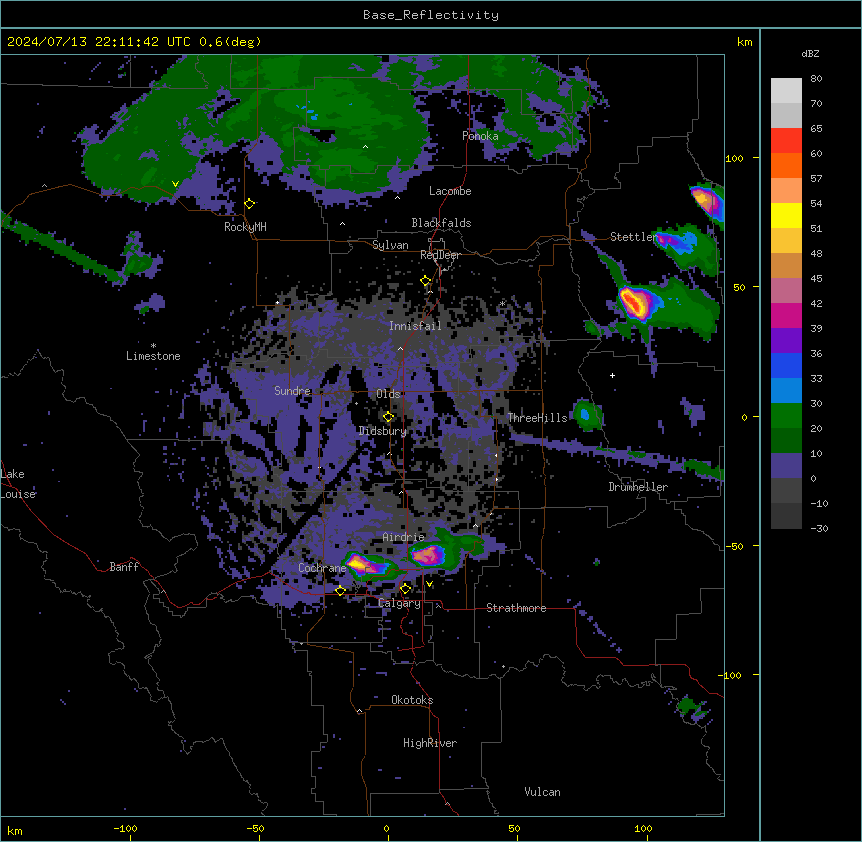
Task: Click the Blackfalds label
Action: click(441, 223)
